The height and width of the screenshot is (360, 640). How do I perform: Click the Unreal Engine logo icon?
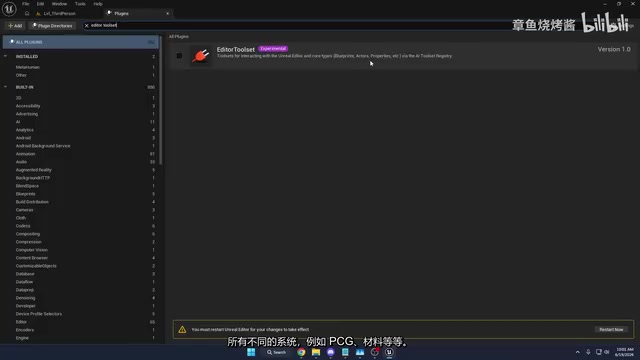9,8
